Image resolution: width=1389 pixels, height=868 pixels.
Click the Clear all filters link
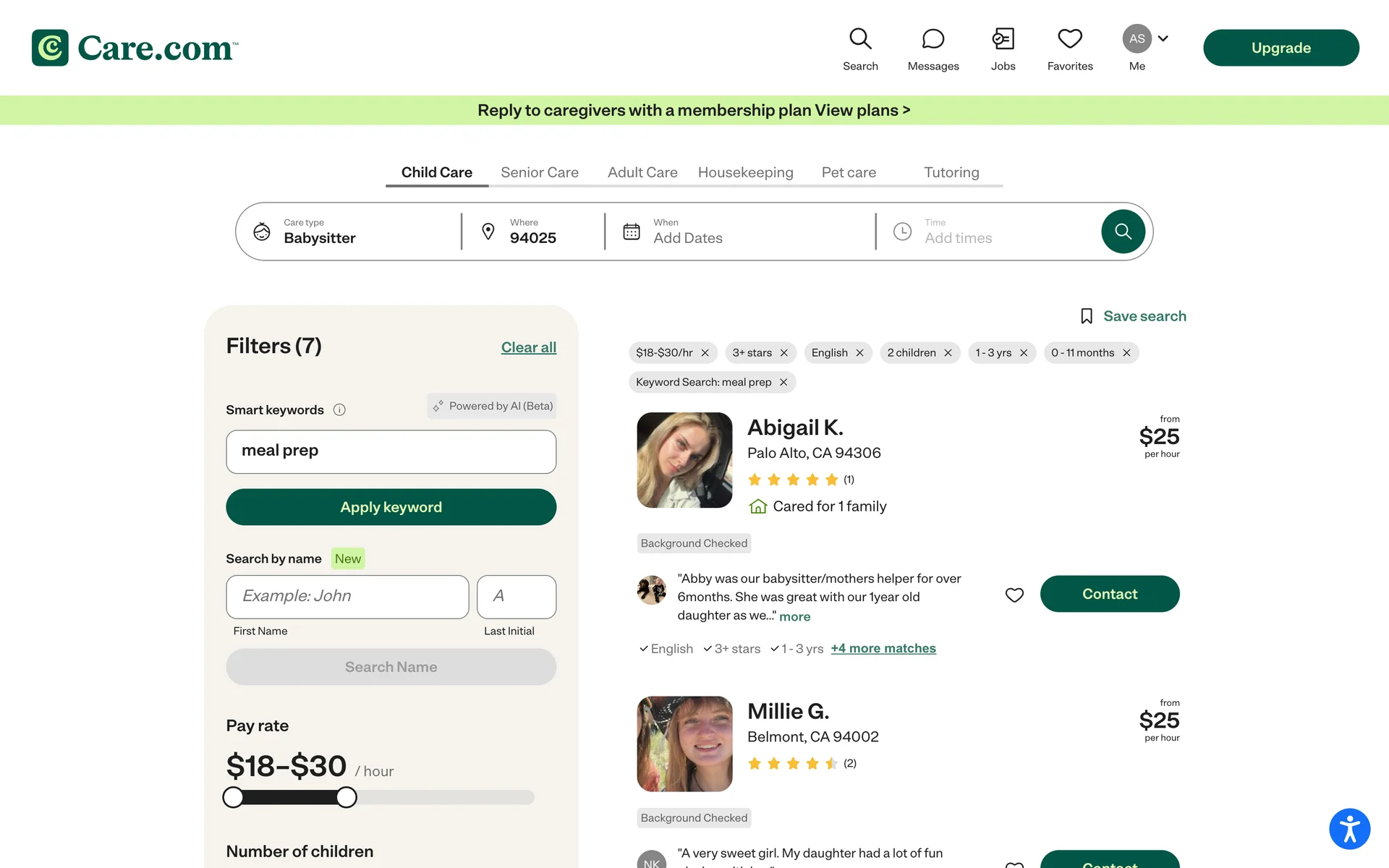[x=528, y=347]
